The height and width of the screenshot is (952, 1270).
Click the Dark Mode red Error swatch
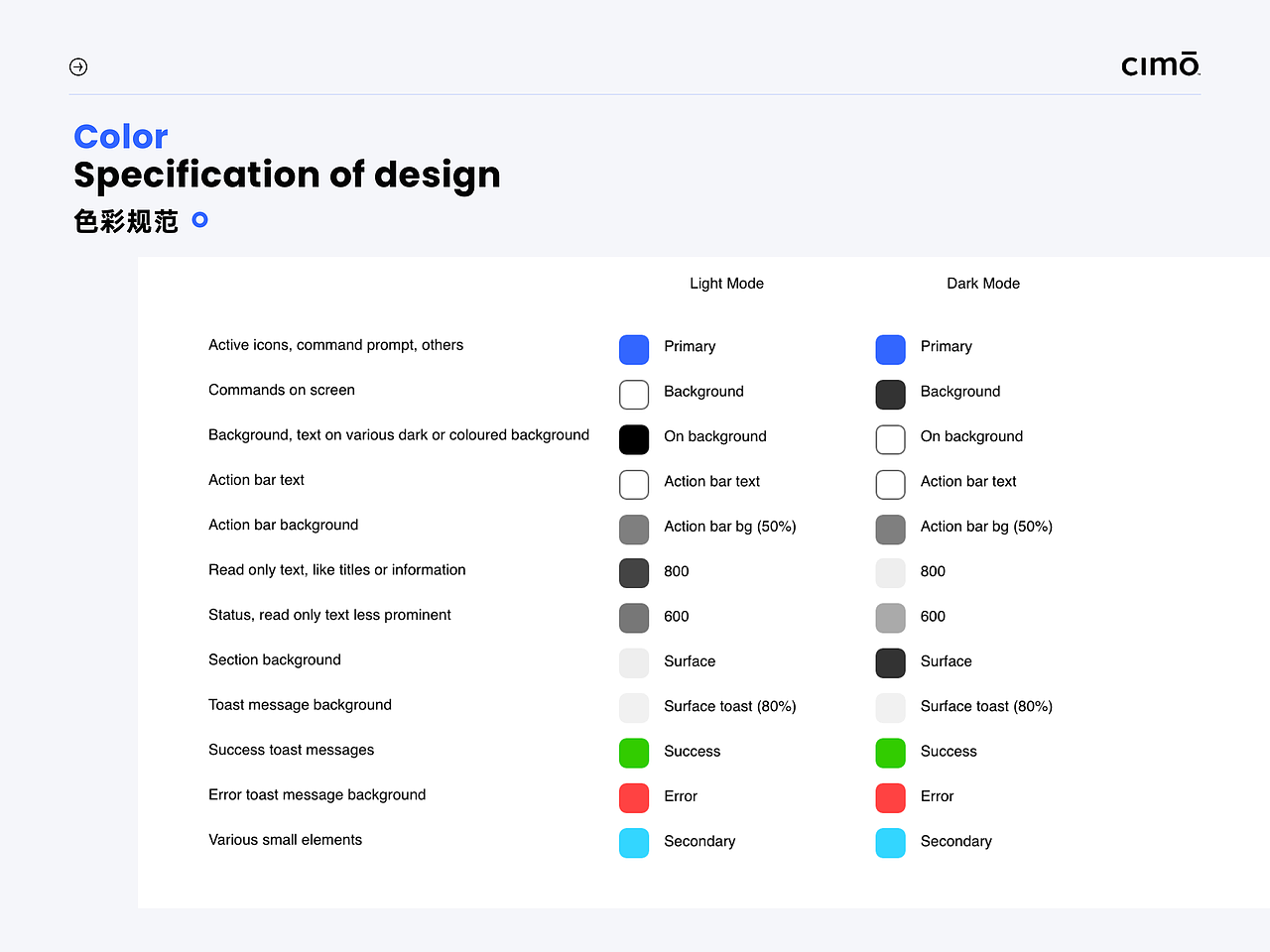click(x=890, y=797)
